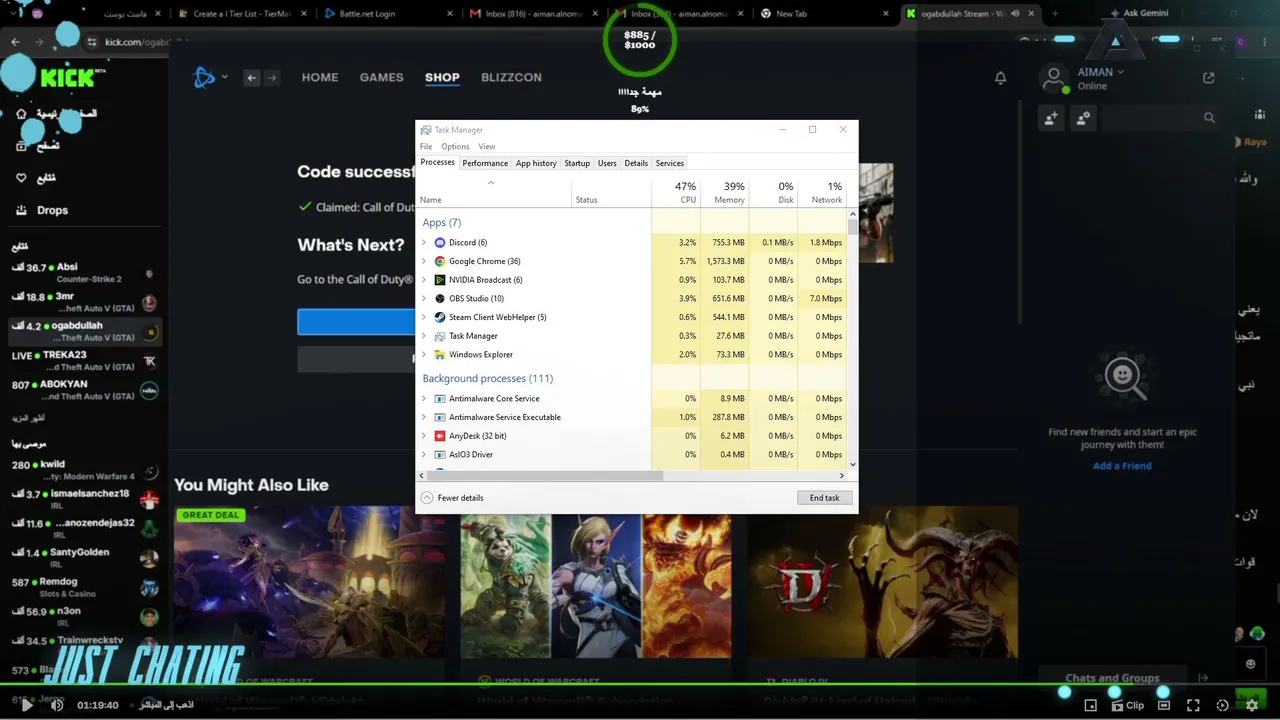Click the AnyDesk icon in Task Manager
This screenshot has height=720, width=1280.
(x=440, y=436)
